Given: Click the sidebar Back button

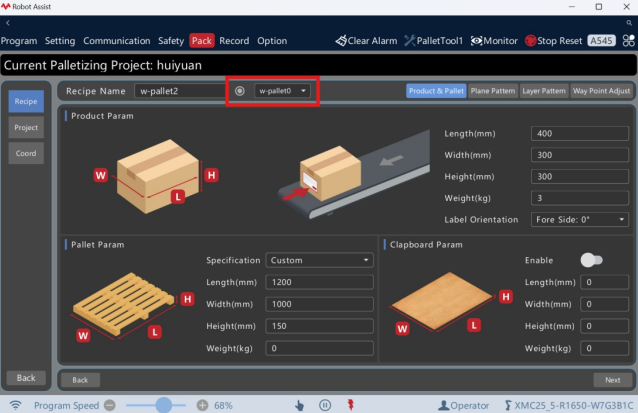Looking at the screenshot, I should pos(26,378).
